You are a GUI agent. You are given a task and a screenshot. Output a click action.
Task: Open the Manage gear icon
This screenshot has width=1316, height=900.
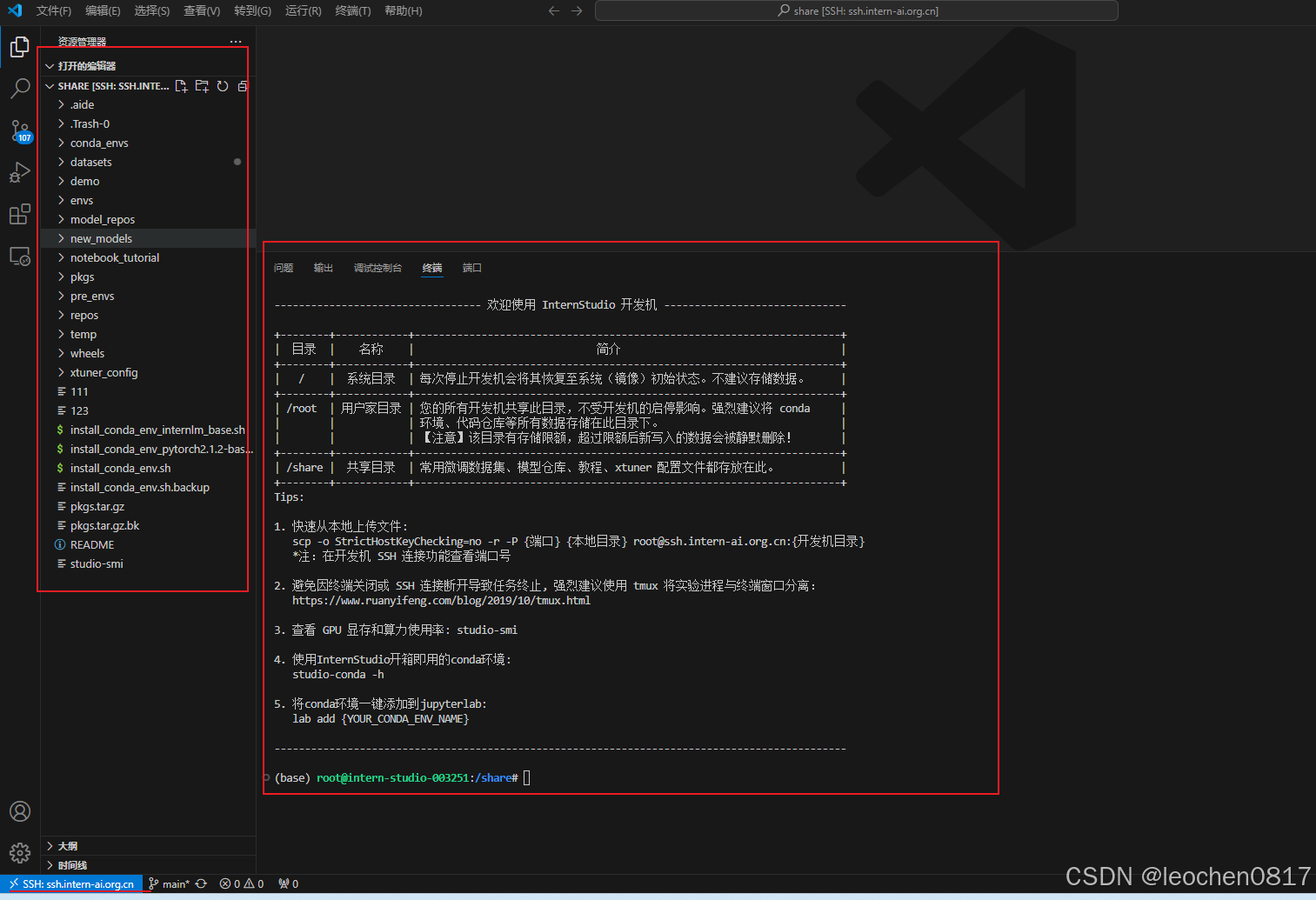(x=19, y=853)
